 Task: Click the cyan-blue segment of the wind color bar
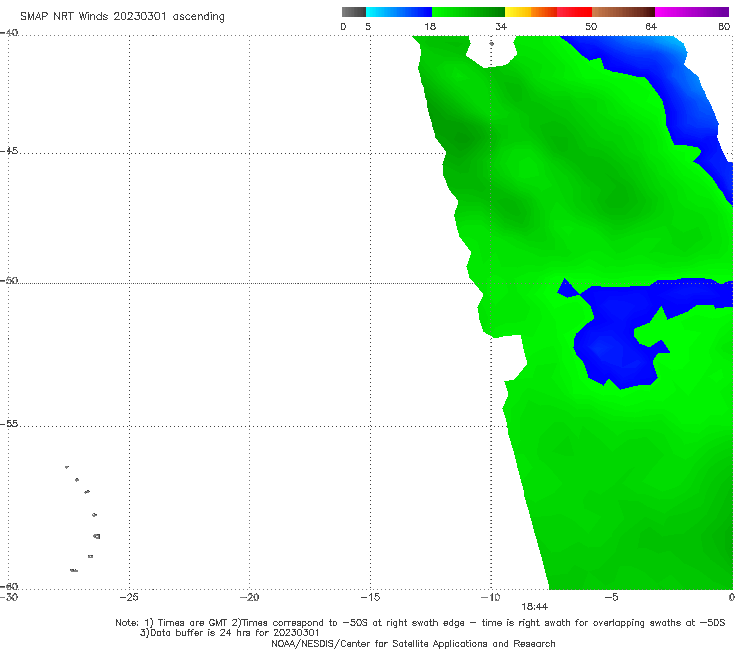coord(399,12)
